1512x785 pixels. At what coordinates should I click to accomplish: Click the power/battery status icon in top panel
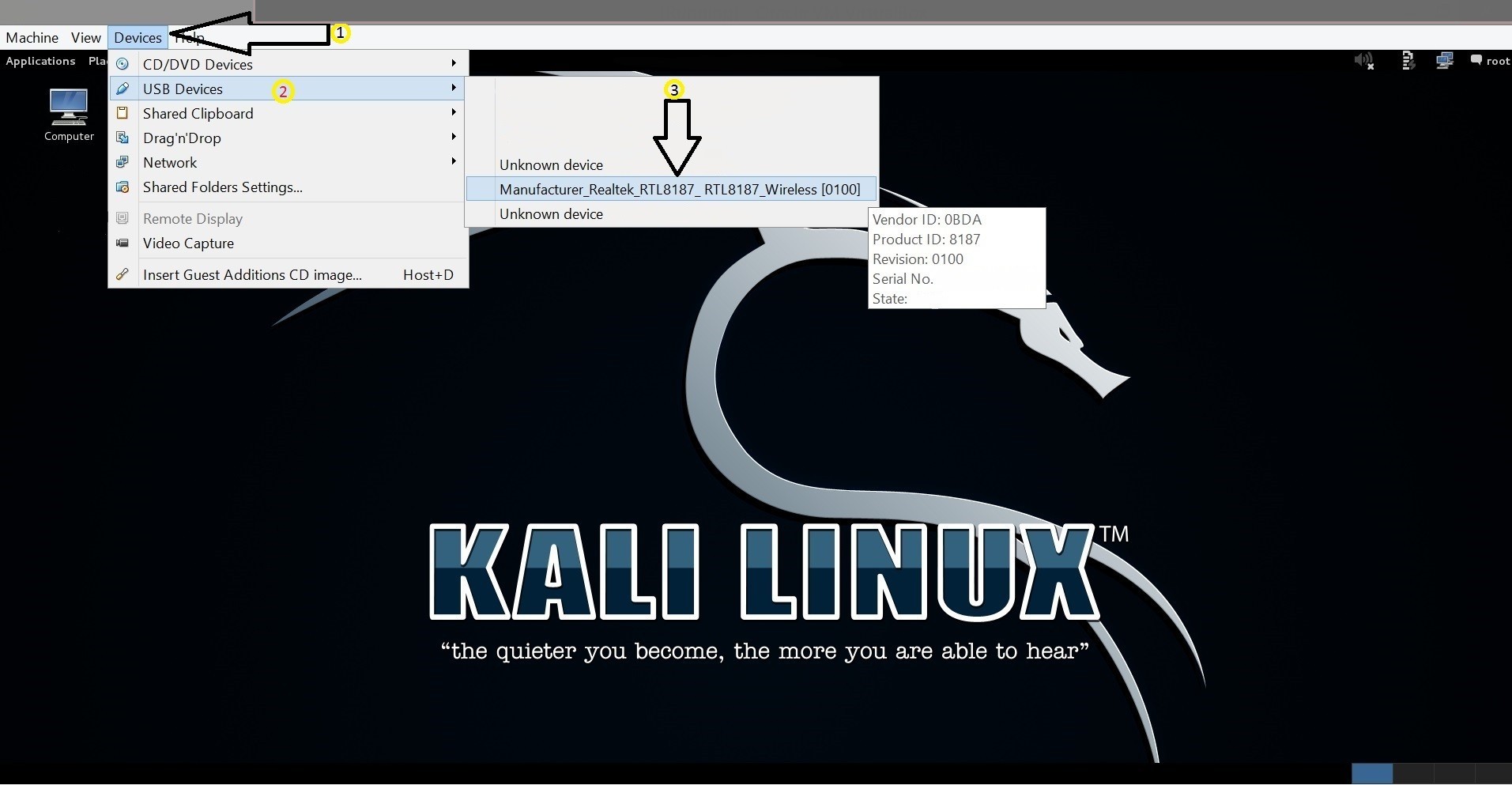click(x=1408, y=61)
